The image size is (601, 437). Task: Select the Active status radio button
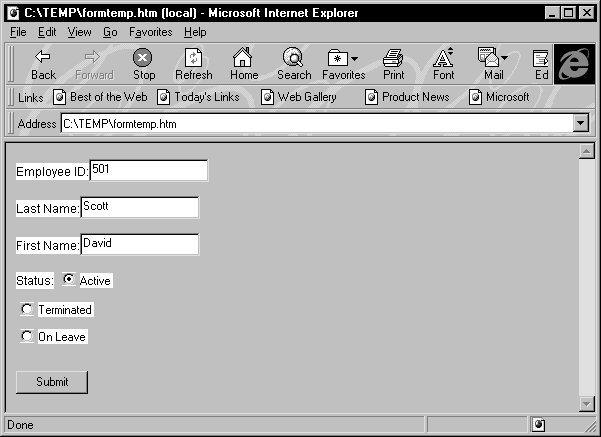tap(69, 280)
